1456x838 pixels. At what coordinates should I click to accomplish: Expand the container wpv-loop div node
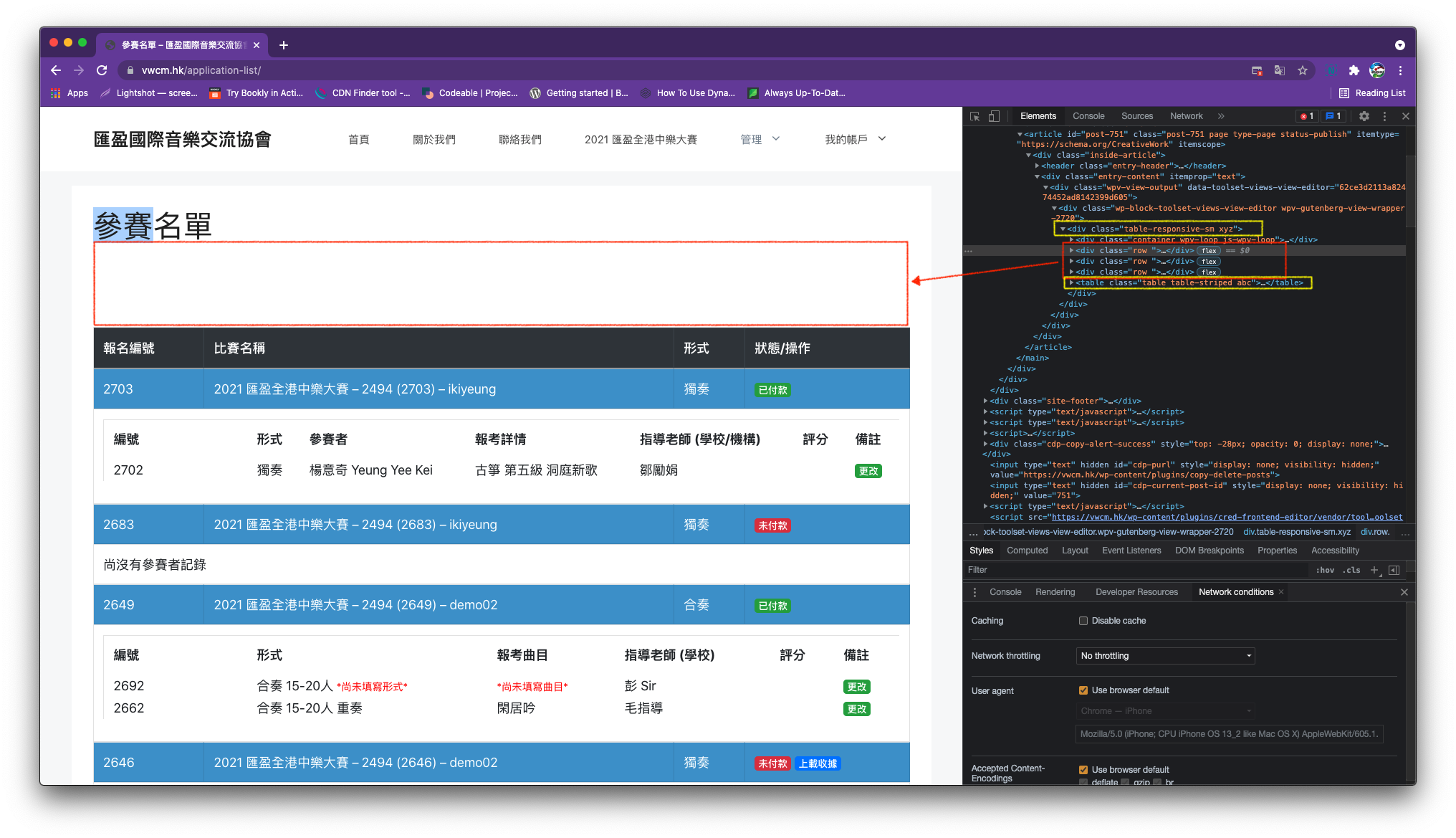(x=1071, y=240)
